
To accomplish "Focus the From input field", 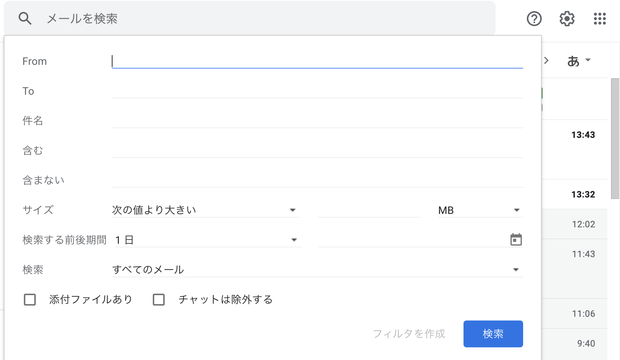I will coord(317,61).
